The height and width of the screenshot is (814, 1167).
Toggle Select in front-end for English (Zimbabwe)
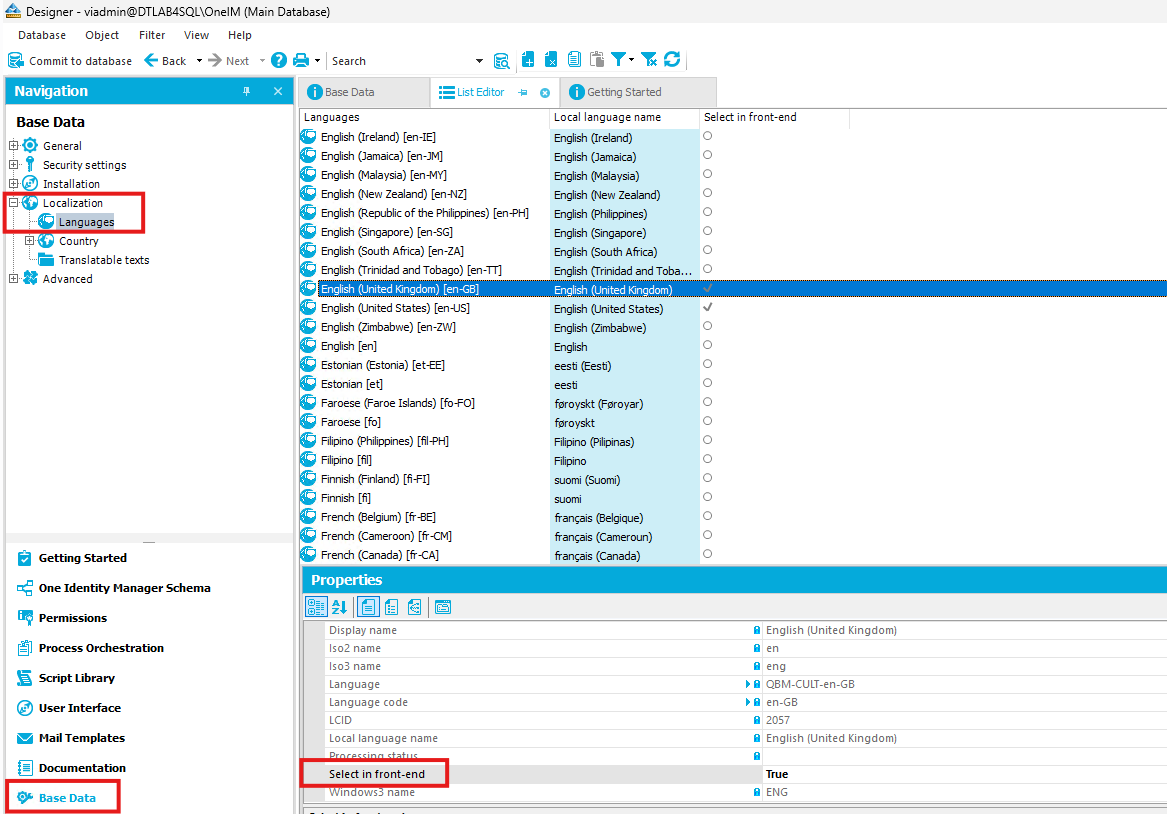pos(707,326)
